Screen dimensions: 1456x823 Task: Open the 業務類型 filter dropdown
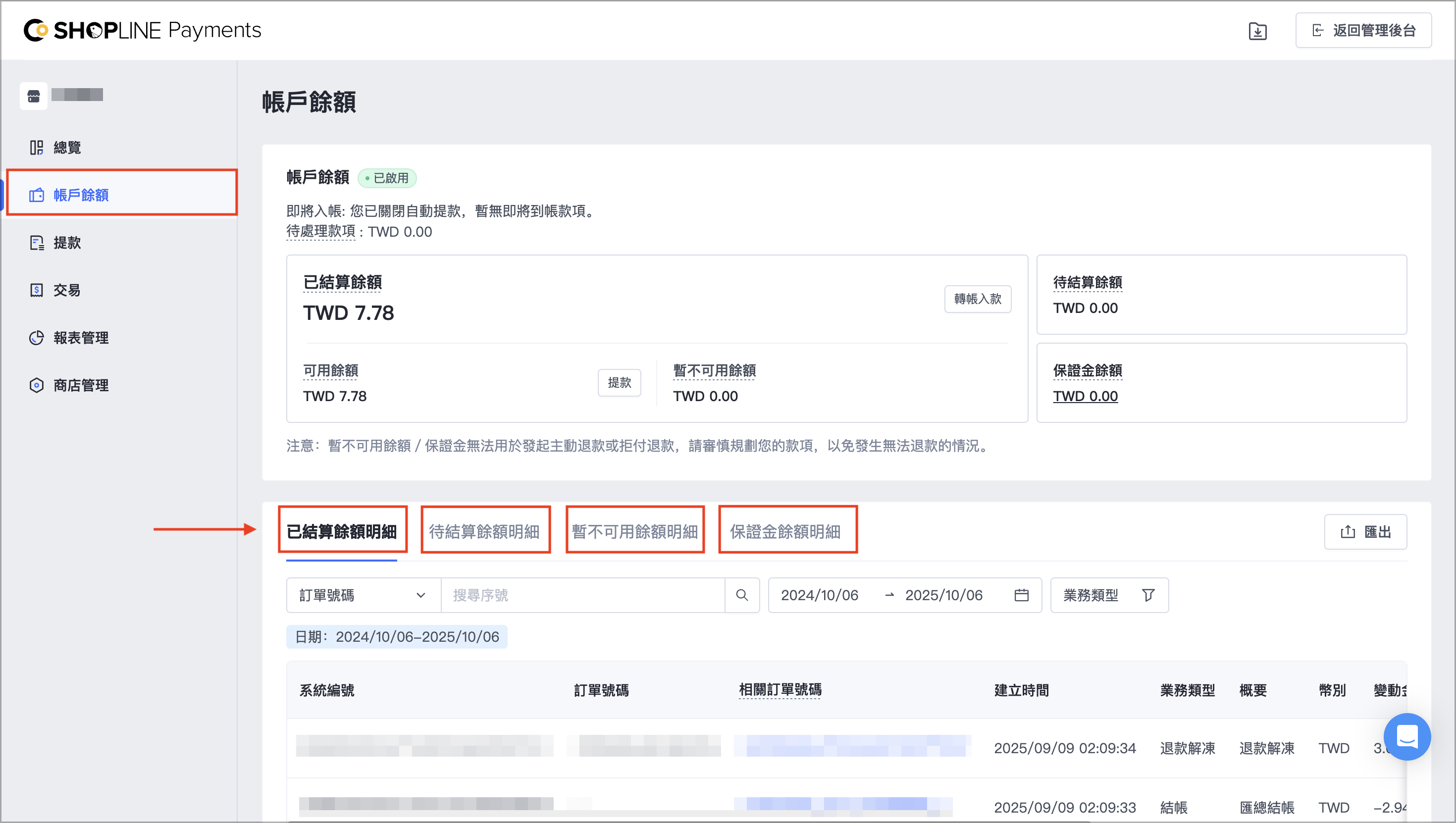1109,595
